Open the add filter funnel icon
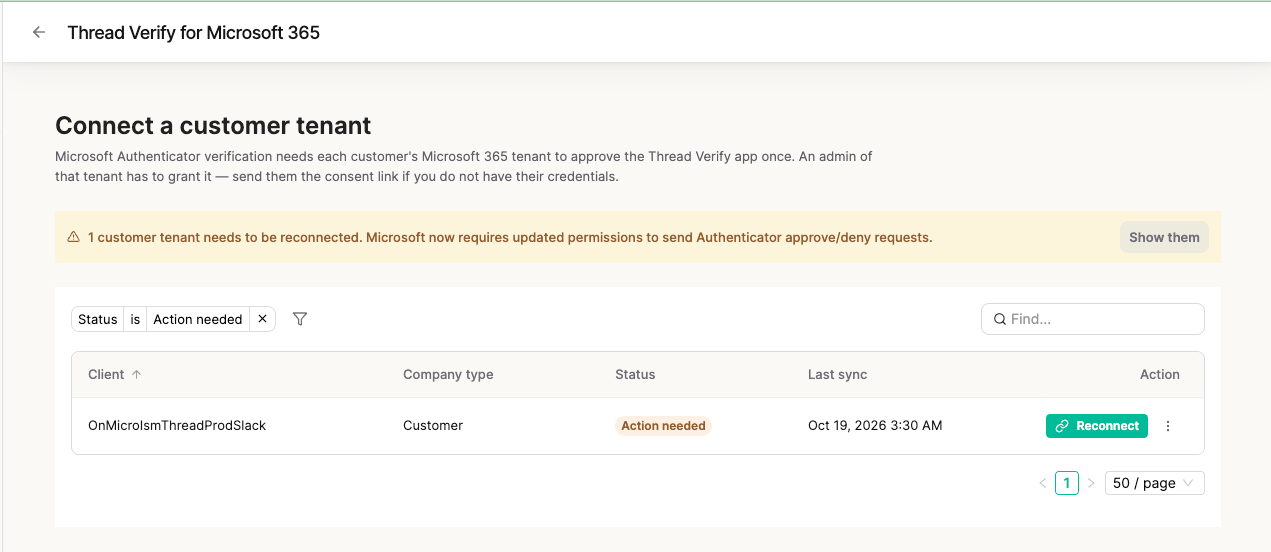Image resolution: width=1271 pixels, height=552 pixels. [300, 319]
